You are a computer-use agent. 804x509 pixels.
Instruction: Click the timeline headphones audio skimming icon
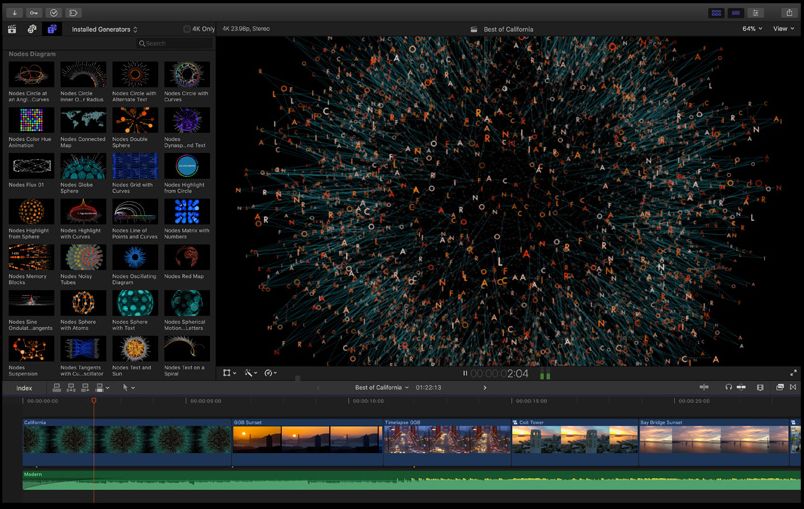point(729,387)
